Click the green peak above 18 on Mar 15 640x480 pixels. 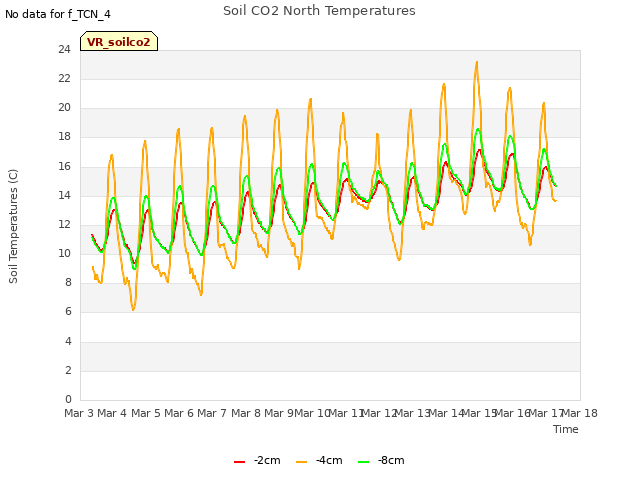[478, 129]
